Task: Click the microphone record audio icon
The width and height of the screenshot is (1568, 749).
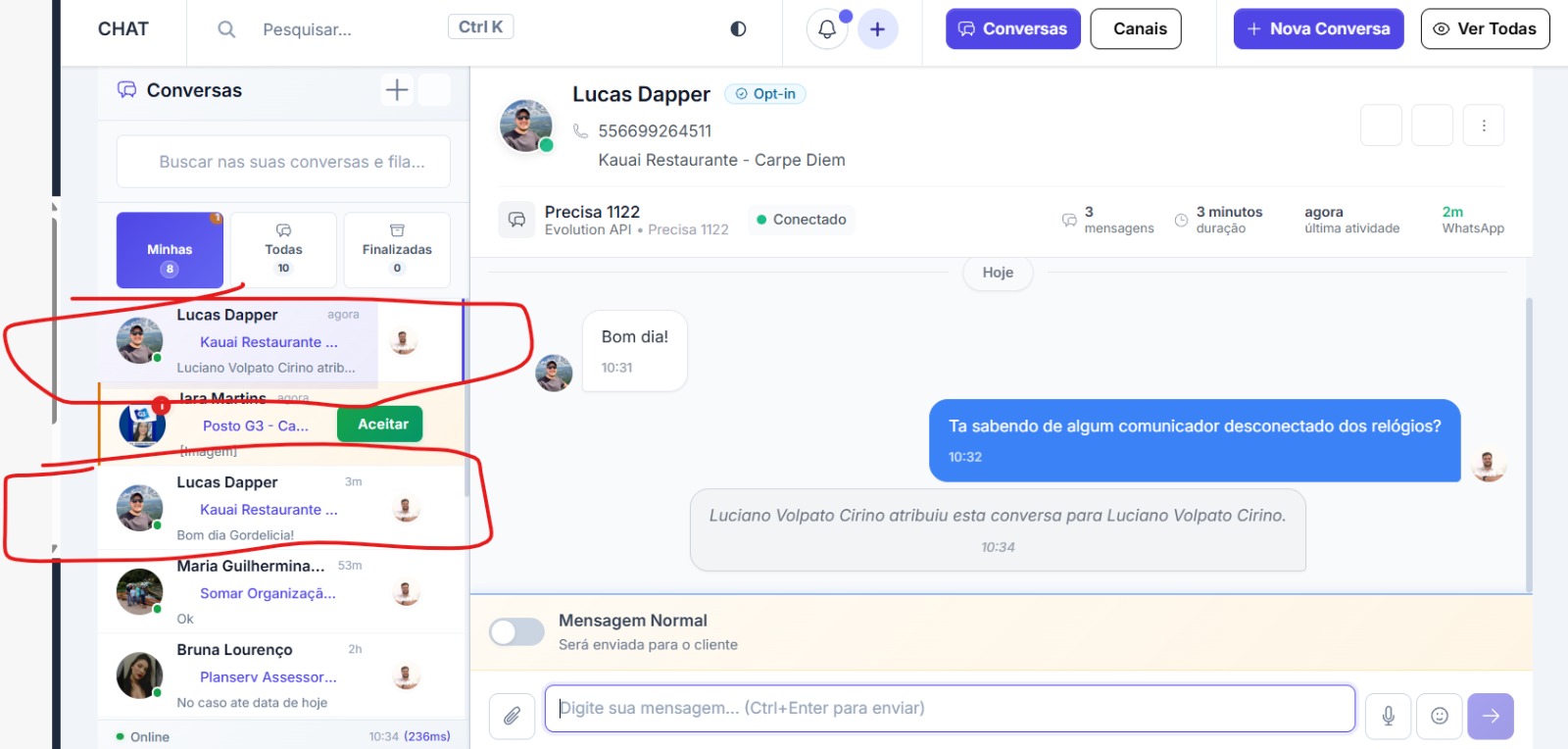Action: [1388, 717]
